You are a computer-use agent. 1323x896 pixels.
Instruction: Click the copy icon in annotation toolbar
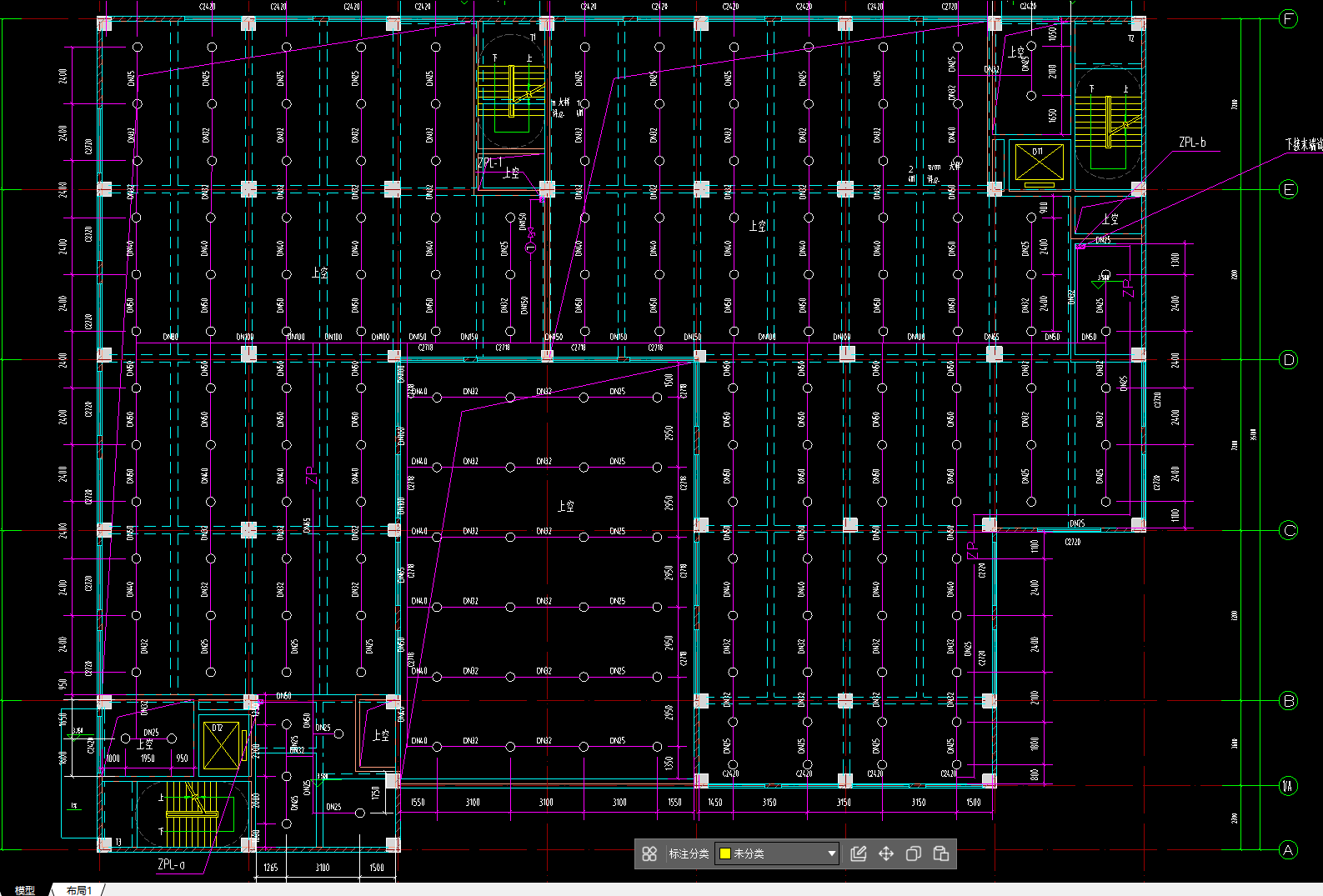coord(914,853)
